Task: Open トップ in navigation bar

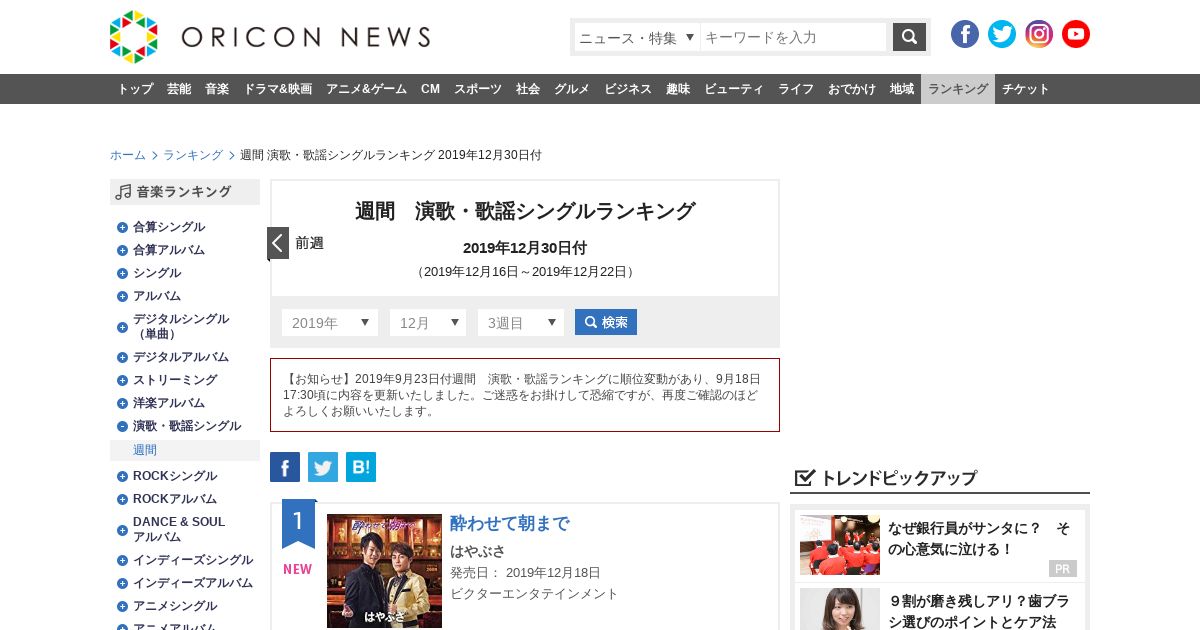Action: pyautogui.click(x=135, y=89)
